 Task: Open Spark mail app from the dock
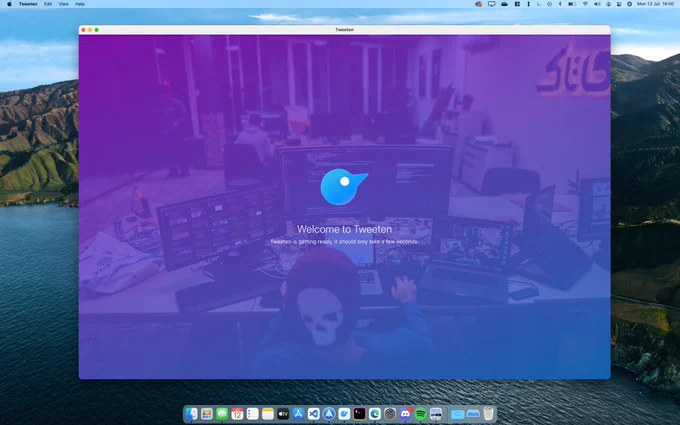coord(329,414)
